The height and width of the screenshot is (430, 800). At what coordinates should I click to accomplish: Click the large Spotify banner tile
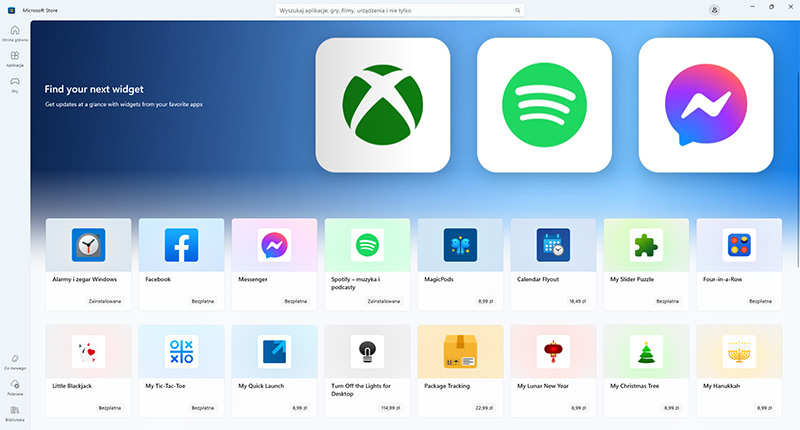pyautogui.click(x=544, y=105)
